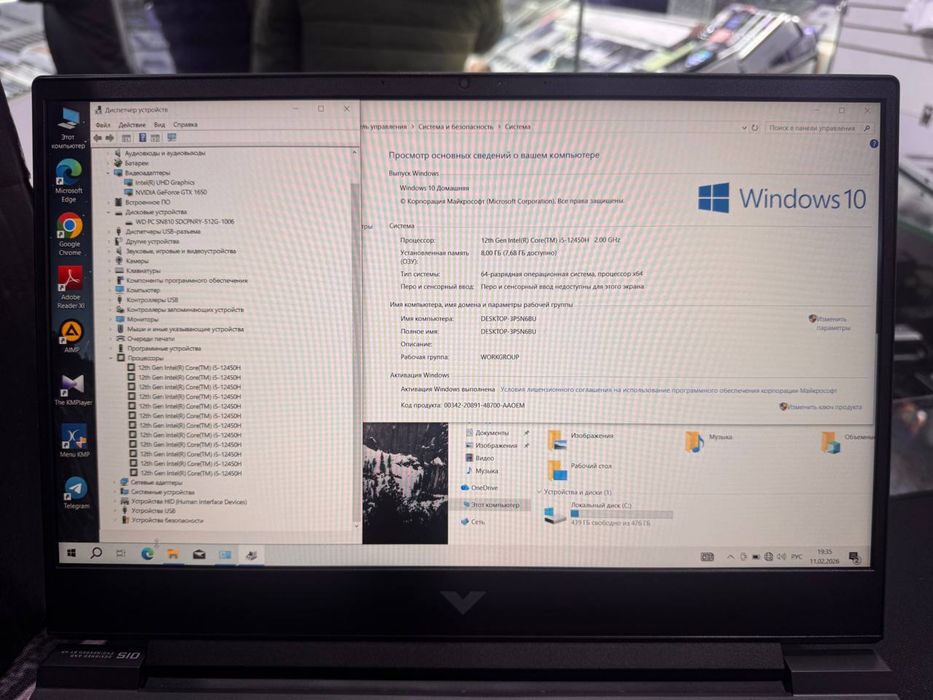Screen dimensions: 933x700
Task: Click the taskbar search magnifier
Action: coord(96,553)
